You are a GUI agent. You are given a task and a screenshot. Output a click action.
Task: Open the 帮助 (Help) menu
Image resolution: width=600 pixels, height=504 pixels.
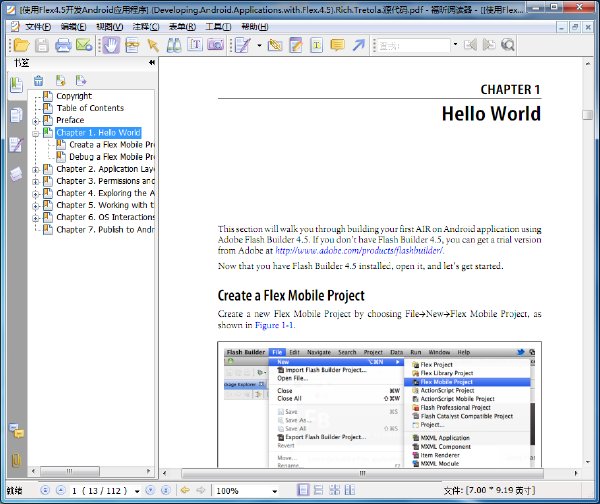click(254, 27)
